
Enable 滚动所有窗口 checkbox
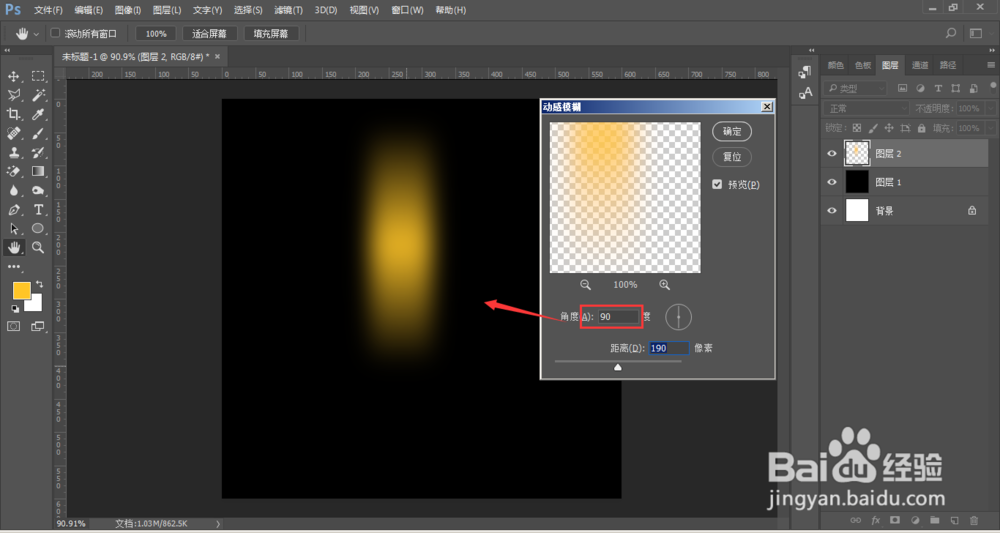tap(55, 33)
